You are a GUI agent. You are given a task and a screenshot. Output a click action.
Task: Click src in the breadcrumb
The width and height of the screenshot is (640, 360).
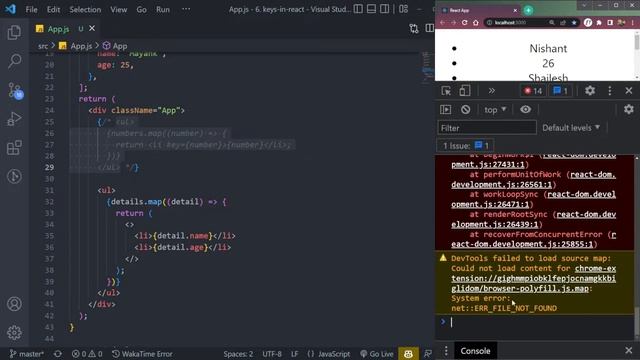coord(43,46)
